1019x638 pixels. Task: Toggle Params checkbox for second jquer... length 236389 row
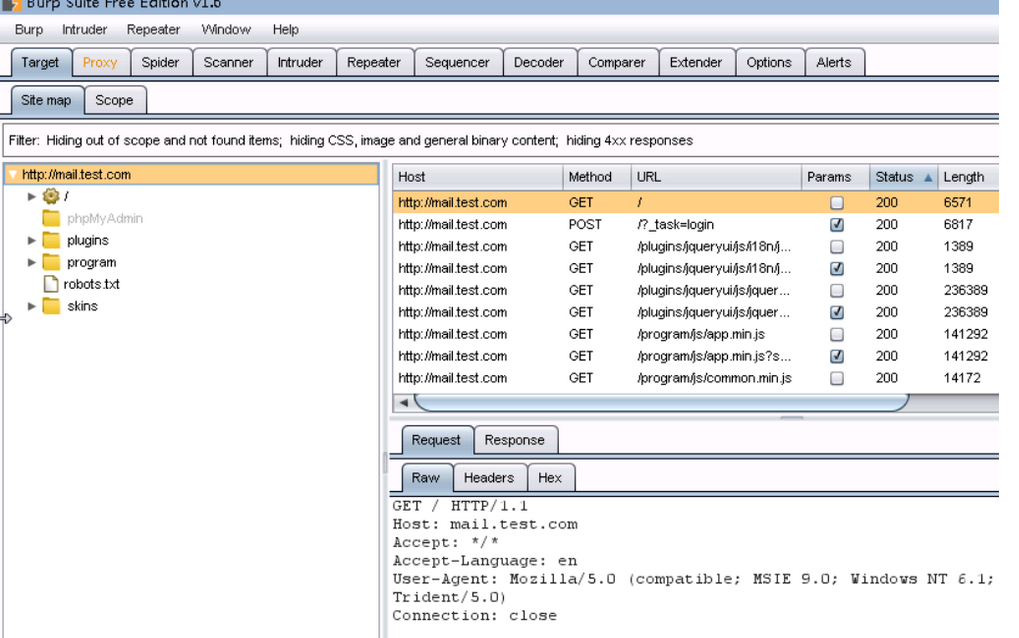pos(837,313)
